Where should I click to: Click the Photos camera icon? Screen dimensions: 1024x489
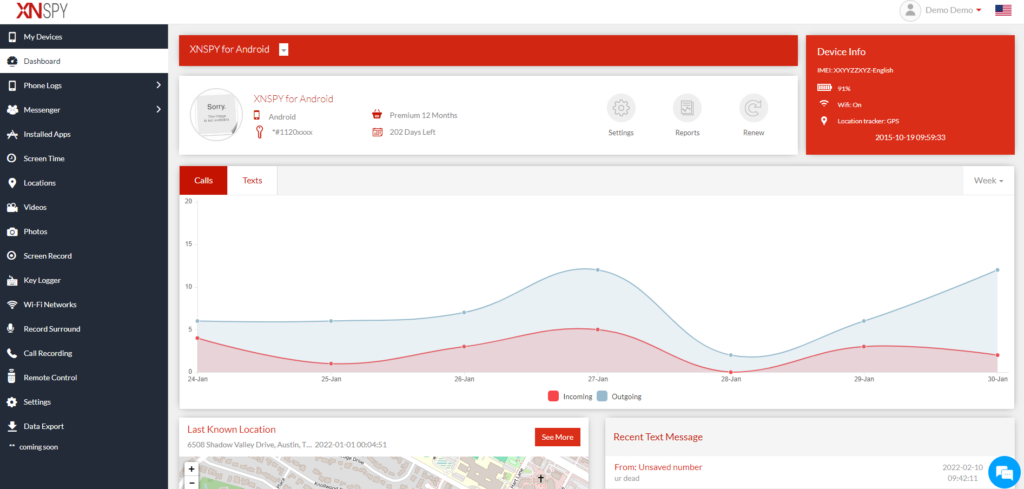coord(12,232)
